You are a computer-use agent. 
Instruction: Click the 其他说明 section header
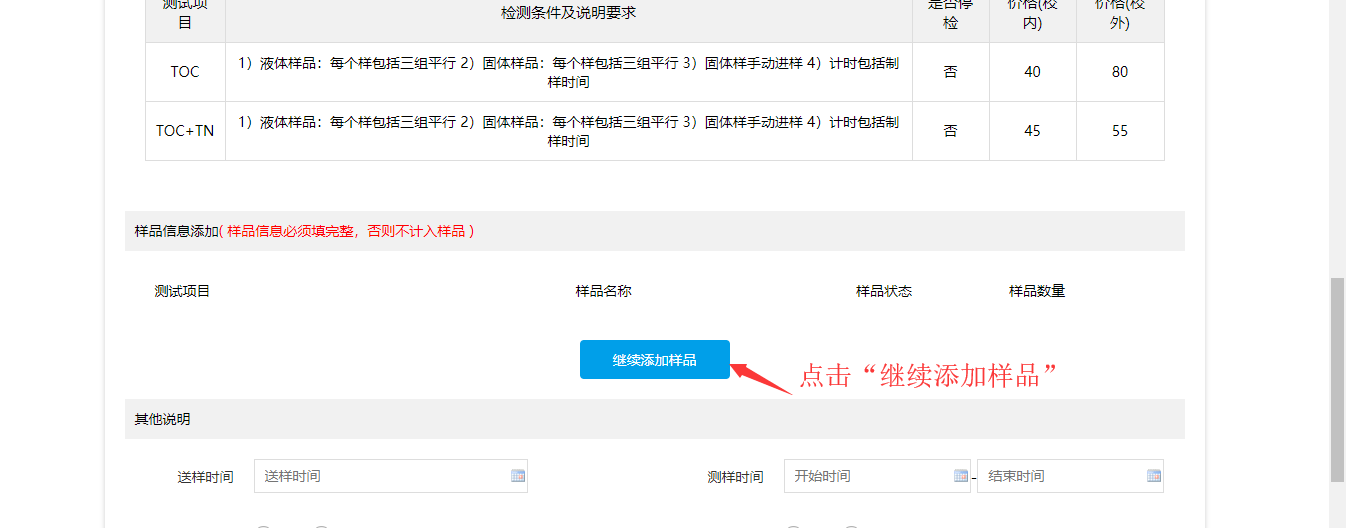point(163,419)
